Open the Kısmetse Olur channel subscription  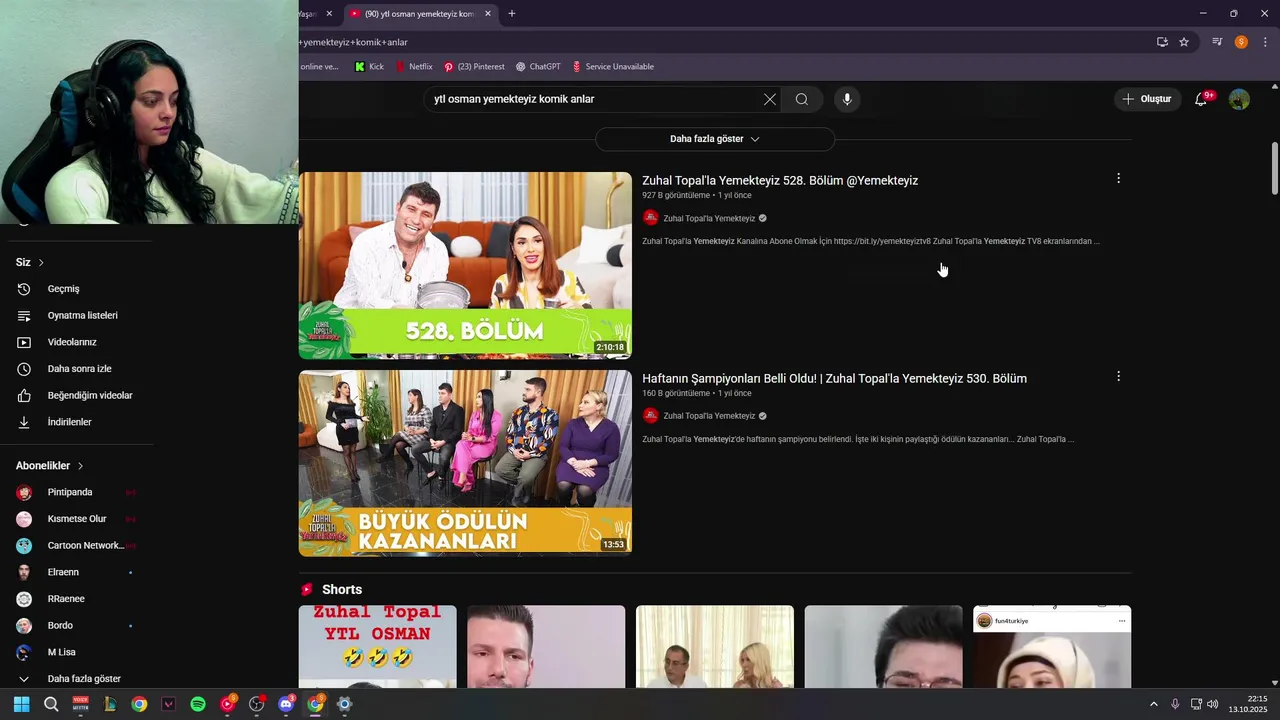point(79,519)
